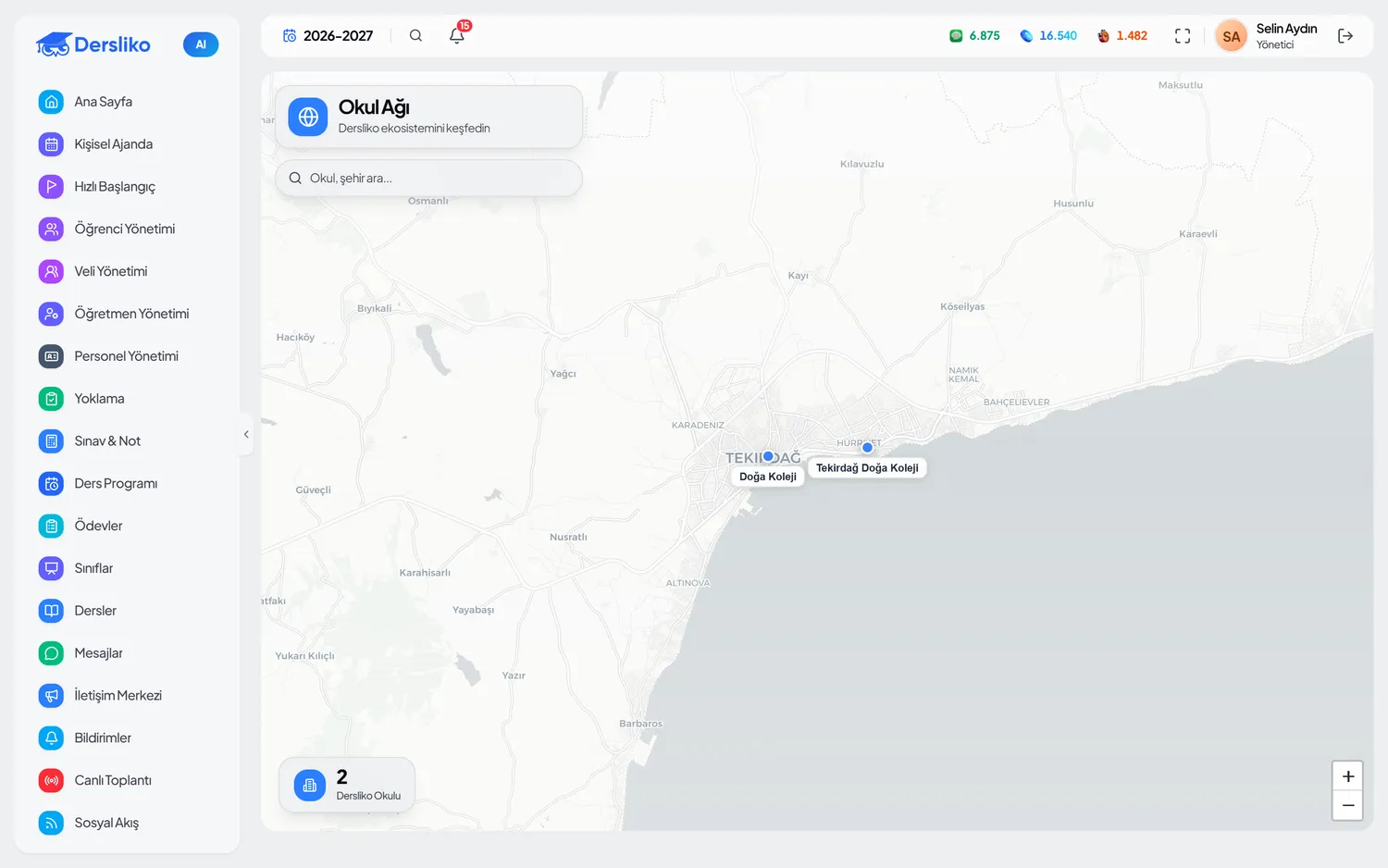Screen dimensions: 1388x868
Task: Click the Ders Programı schedule icon
Action: click(x=52, y=484)
